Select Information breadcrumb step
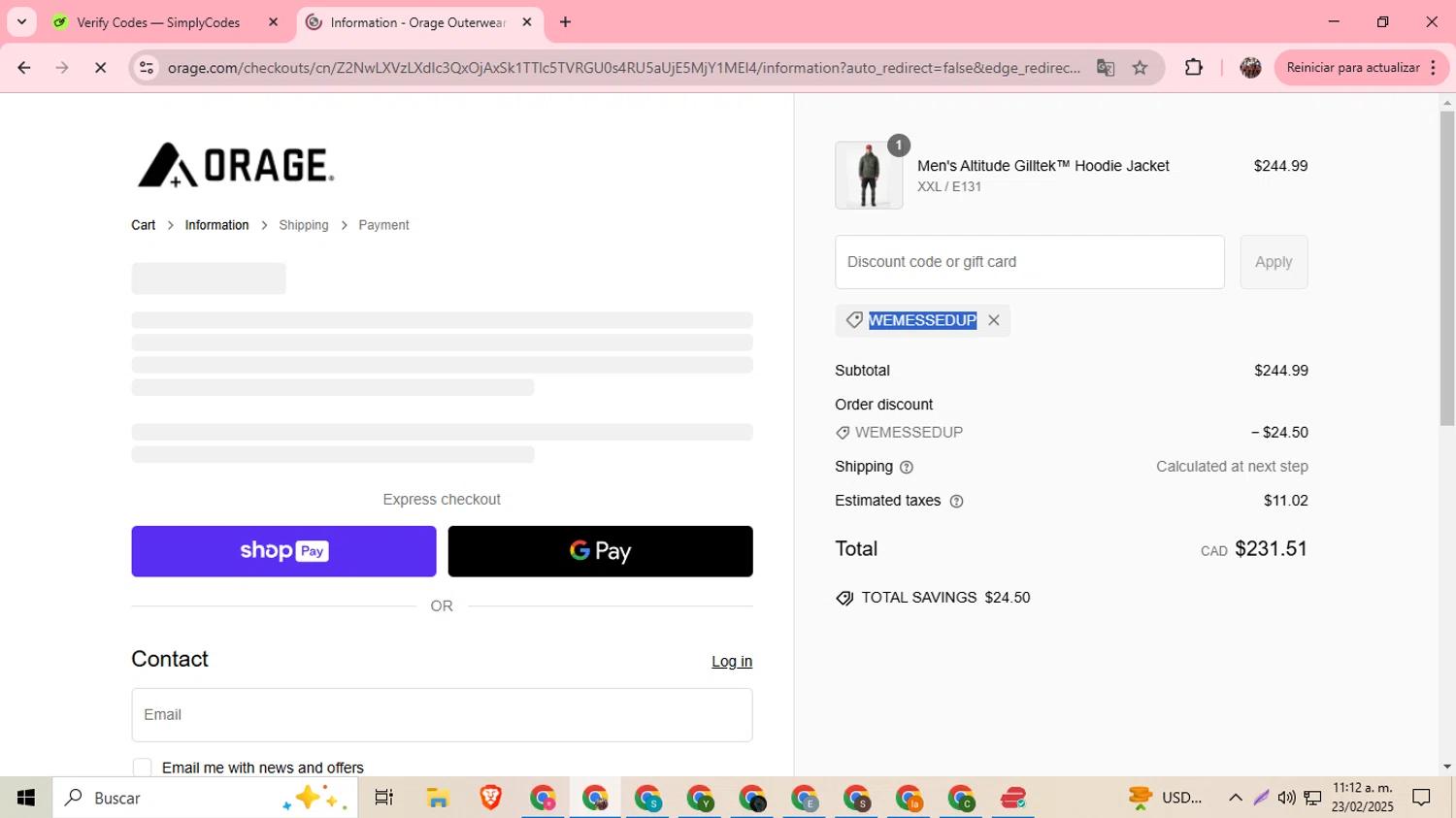The image size is (1456, 818). coord(216,225)
